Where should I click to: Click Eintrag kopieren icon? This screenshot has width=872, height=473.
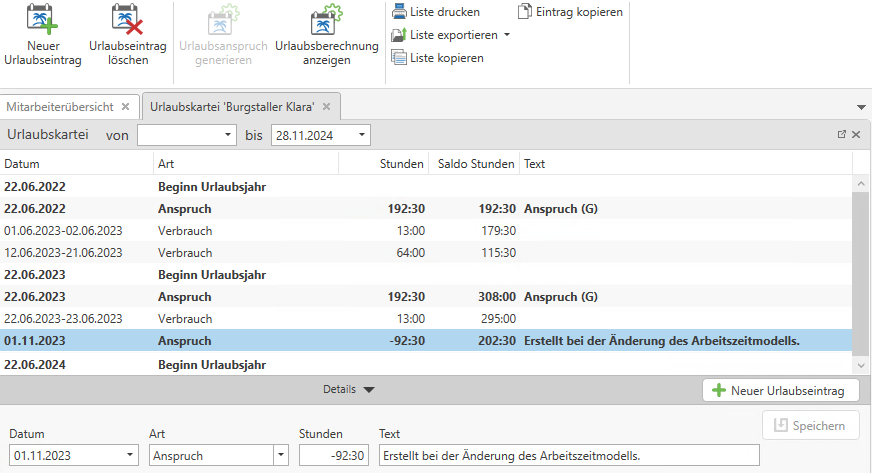[x=525, y=12]
